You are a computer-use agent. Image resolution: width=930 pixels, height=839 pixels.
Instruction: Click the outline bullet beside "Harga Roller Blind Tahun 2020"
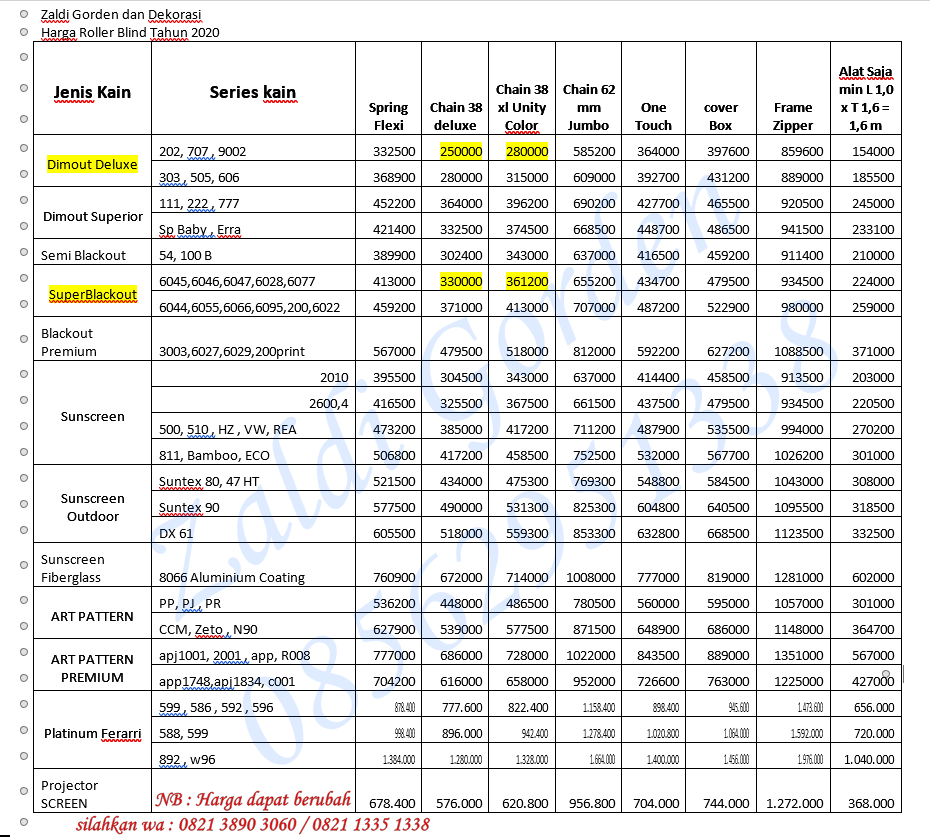pyautogui.click(x=24, y=32)
